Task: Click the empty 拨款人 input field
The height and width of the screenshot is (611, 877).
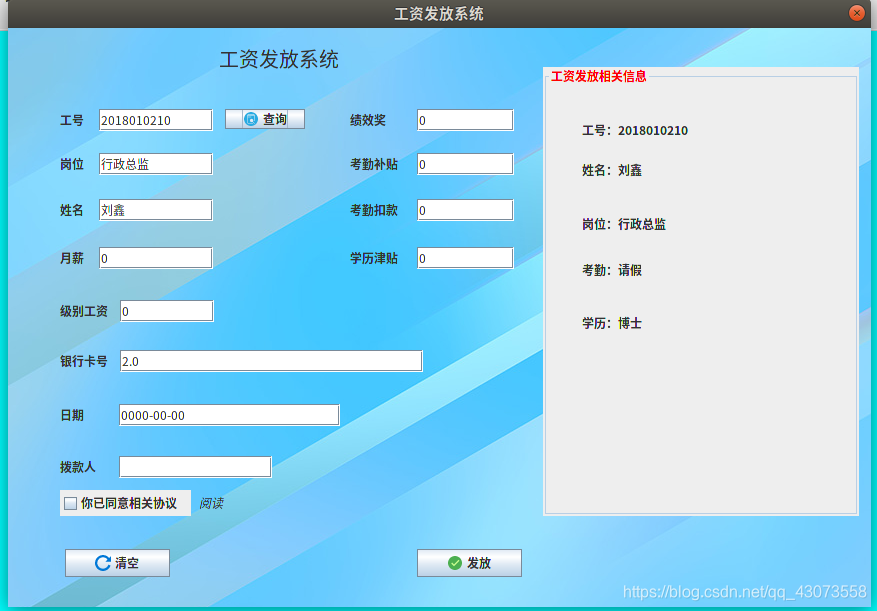Action: [195, 467]
